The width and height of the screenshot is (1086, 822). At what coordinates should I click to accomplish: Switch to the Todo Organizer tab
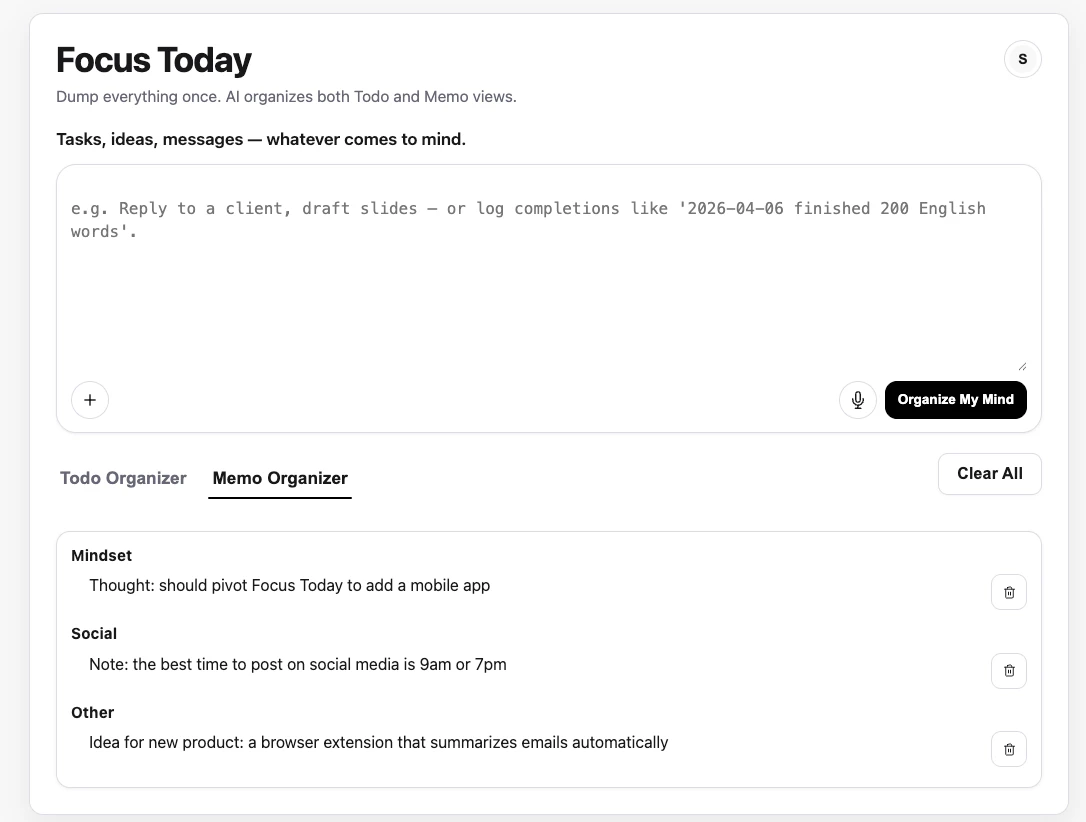point(123,478)
